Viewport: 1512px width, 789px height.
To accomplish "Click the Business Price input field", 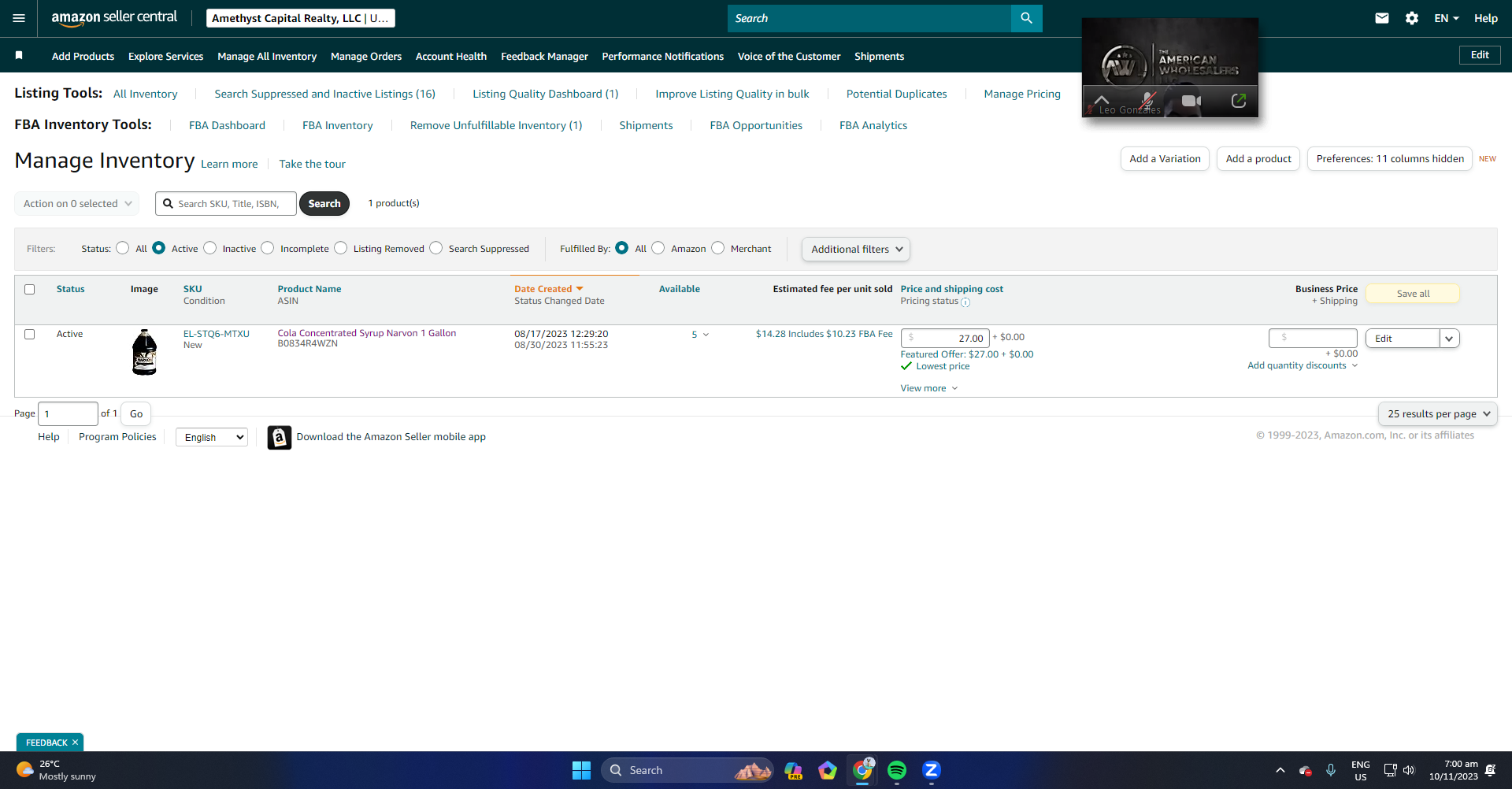I will click(1314, 338).
